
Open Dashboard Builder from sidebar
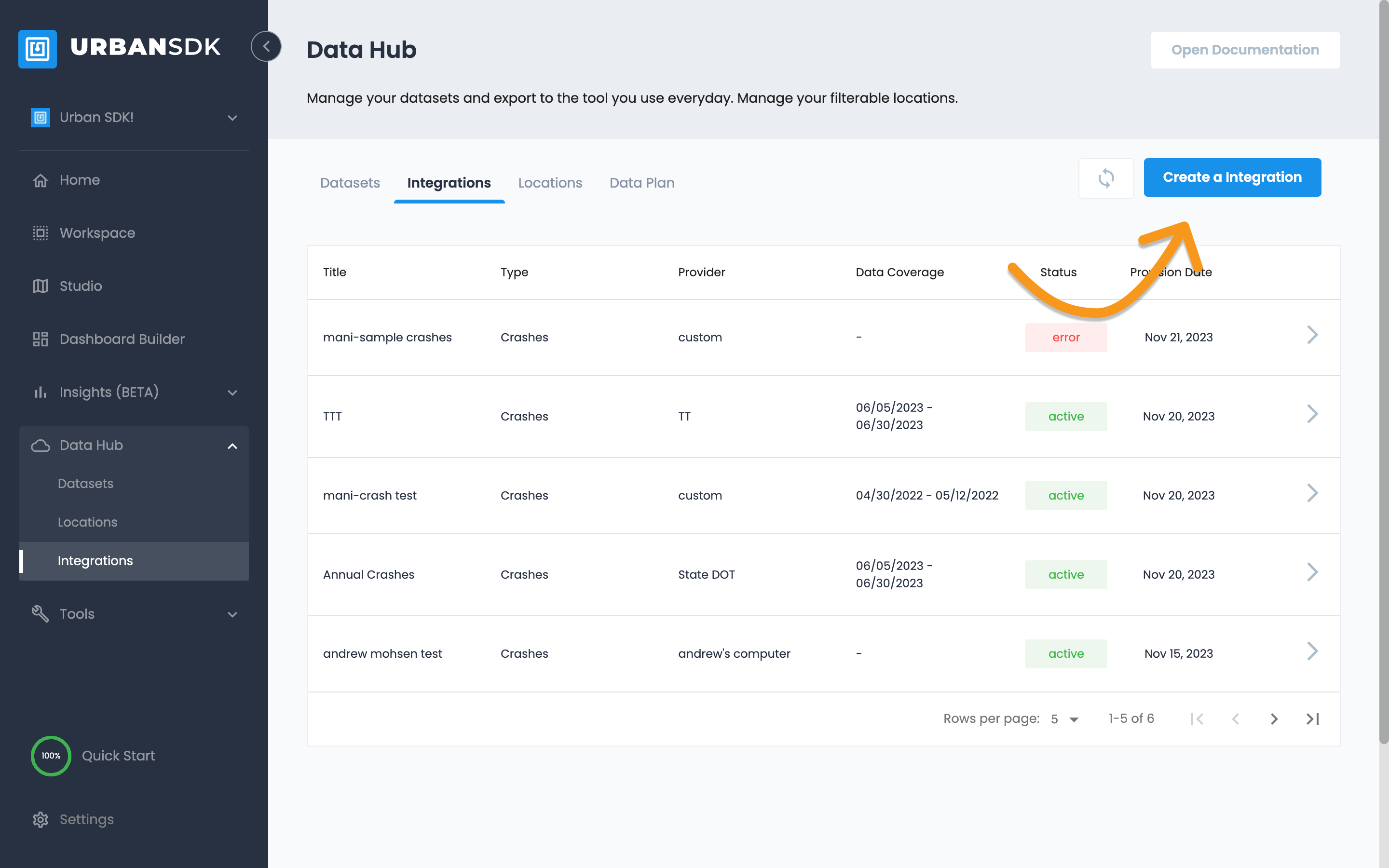coord(122,339)
